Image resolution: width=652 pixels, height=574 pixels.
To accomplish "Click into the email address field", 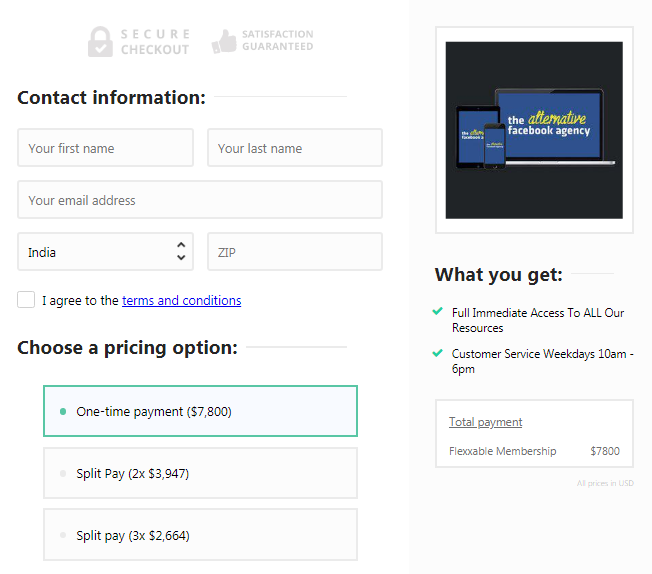I will (200, 200).
